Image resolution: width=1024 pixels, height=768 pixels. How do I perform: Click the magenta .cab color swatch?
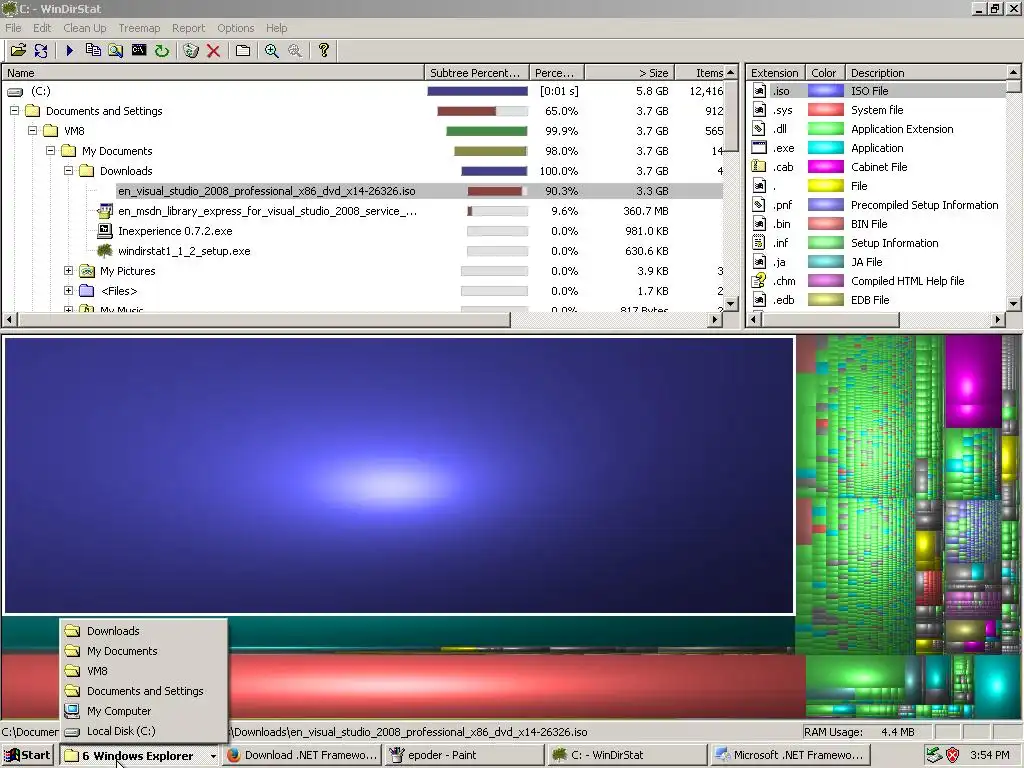coord(825,167)
